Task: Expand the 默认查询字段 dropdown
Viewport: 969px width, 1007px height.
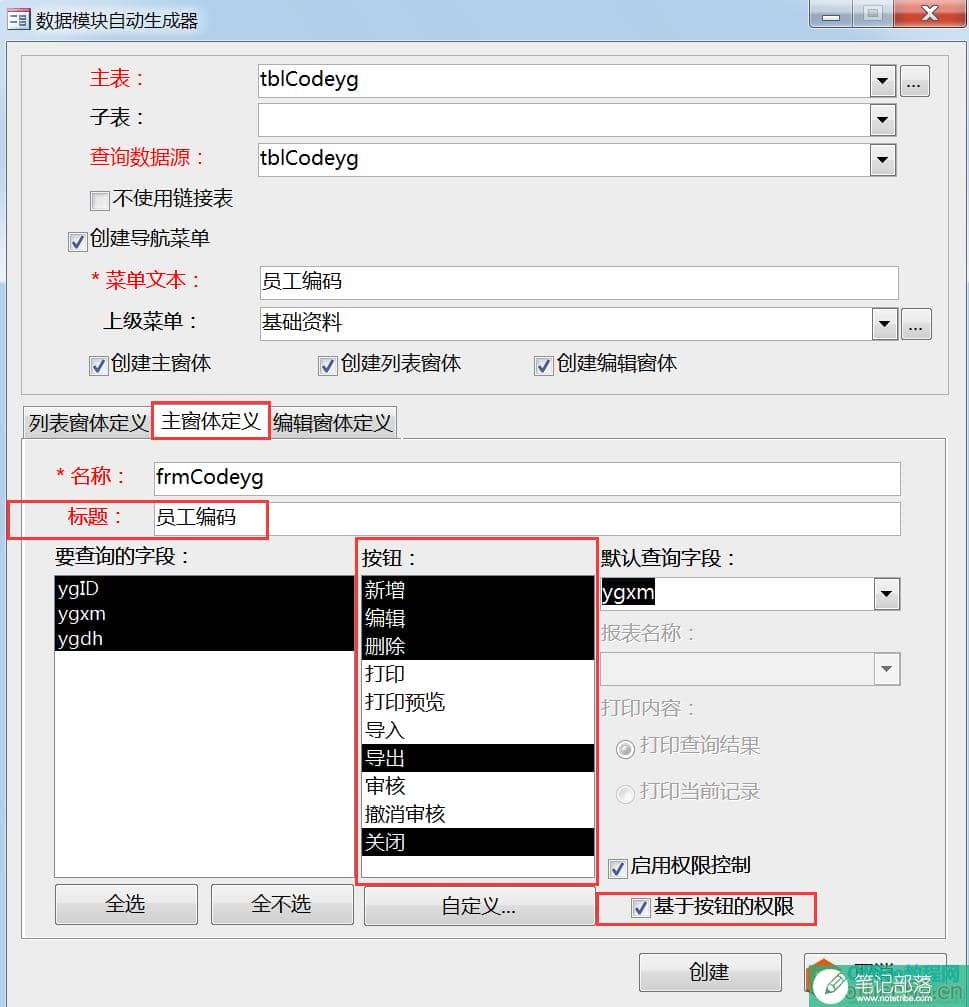Action: 886,594
